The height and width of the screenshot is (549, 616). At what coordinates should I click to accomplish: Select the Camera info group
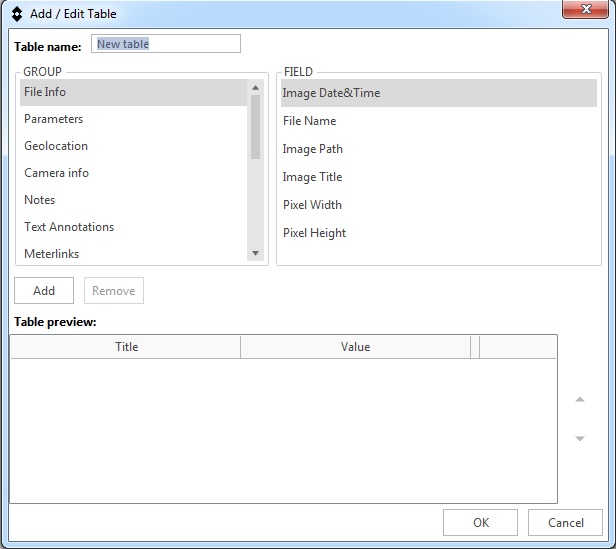click(x=56, y=173)
